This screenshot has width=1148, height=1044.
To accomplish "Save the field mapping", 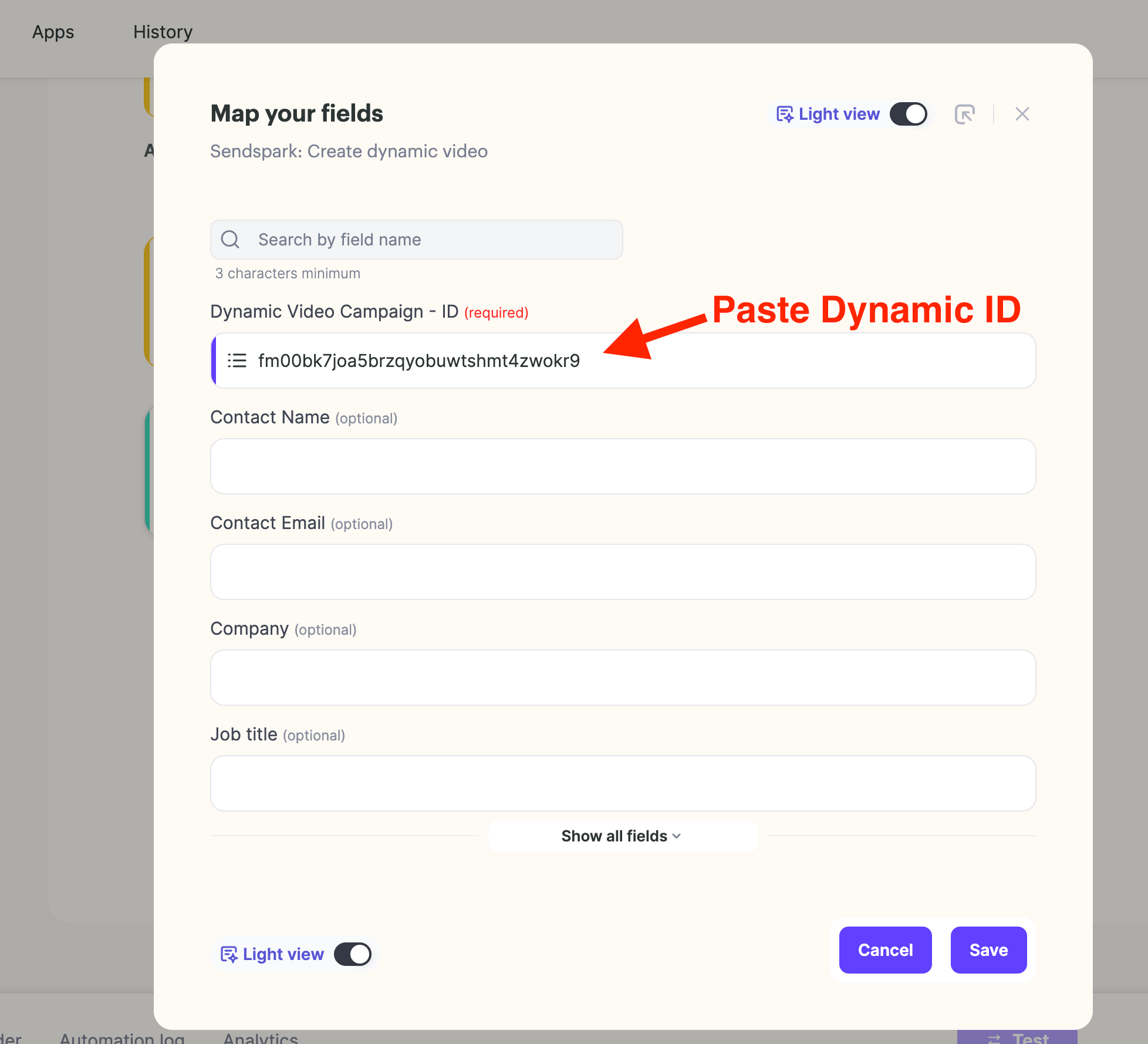I will (x=988, y=950).
